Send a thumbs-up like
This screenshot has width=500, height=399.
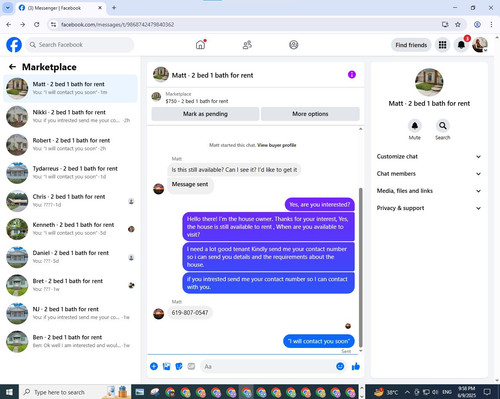coord(356,366)
